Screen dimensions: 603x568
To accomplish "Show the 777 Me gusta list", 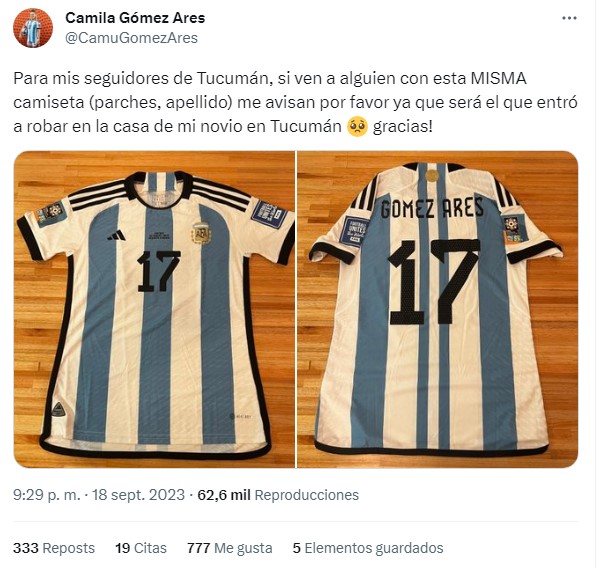I will [x=230, y=548].
